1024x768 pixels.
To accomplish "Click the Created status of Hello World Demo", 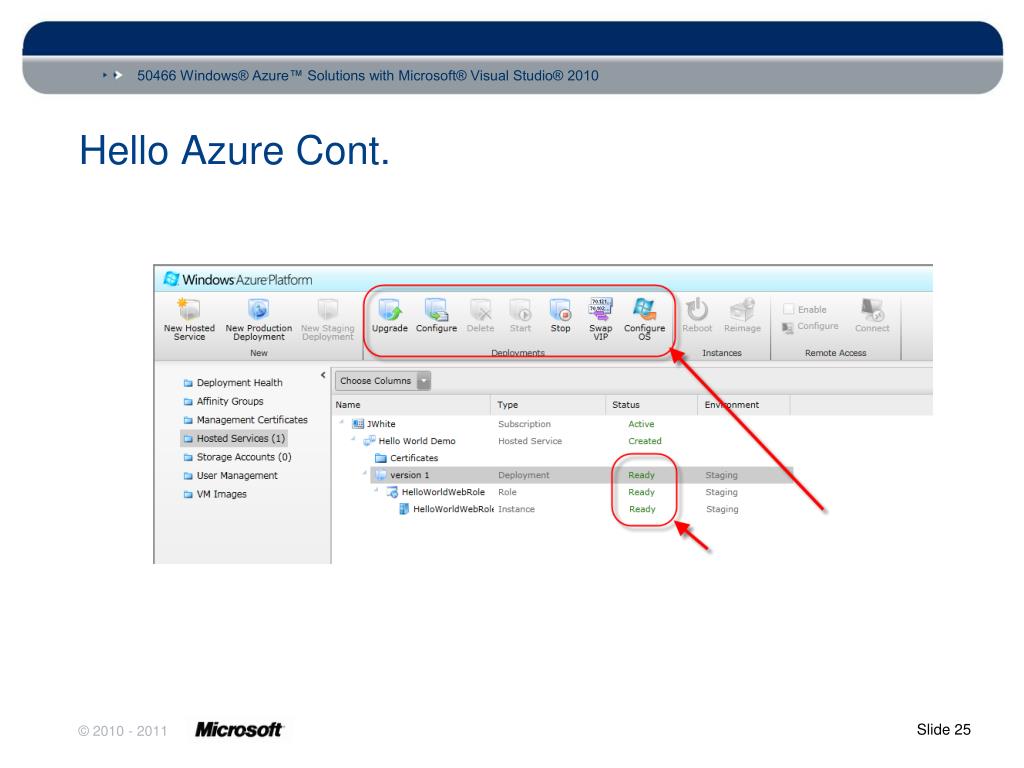I will [645, 441].
